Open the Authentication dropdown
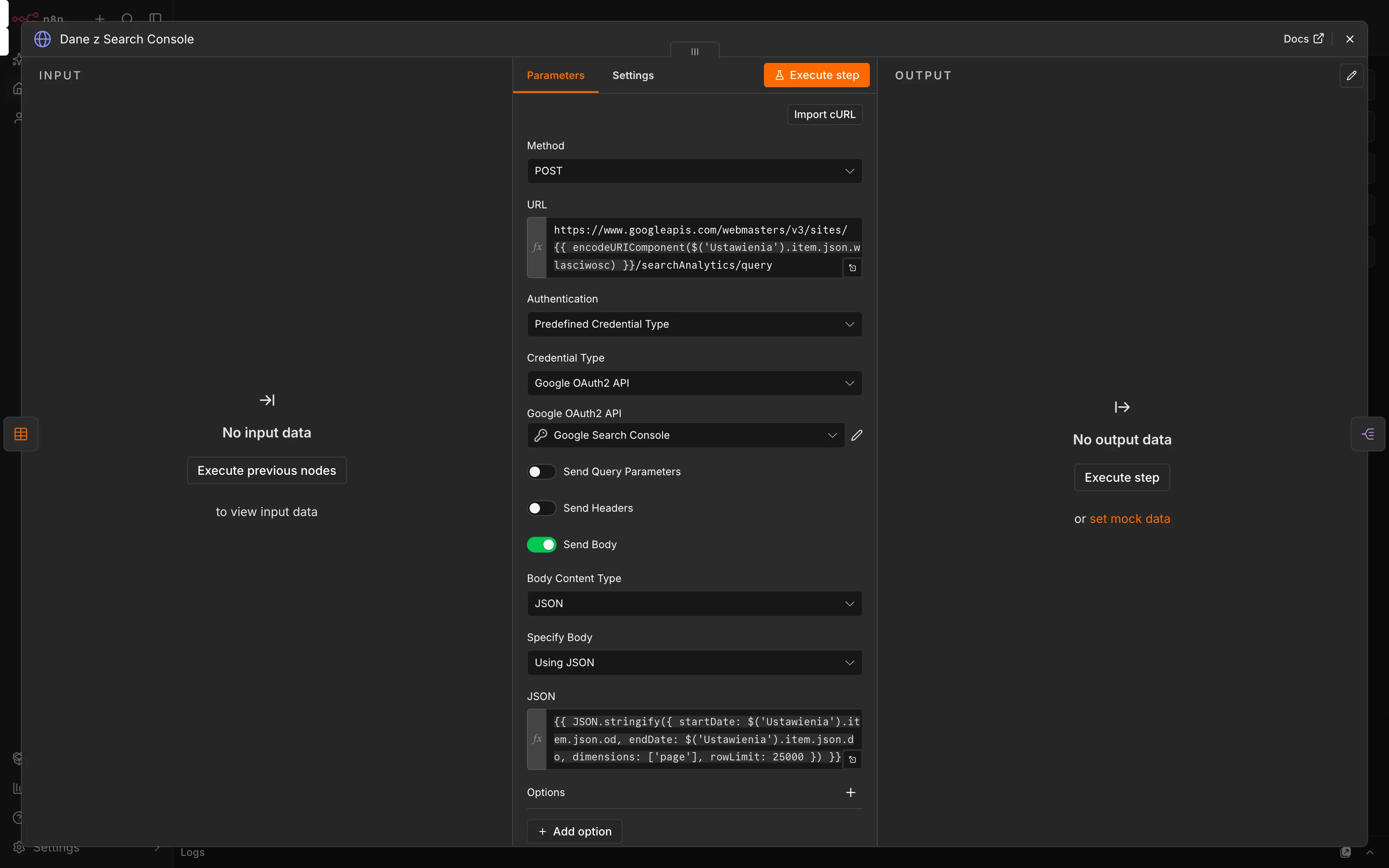 [694, 324]
